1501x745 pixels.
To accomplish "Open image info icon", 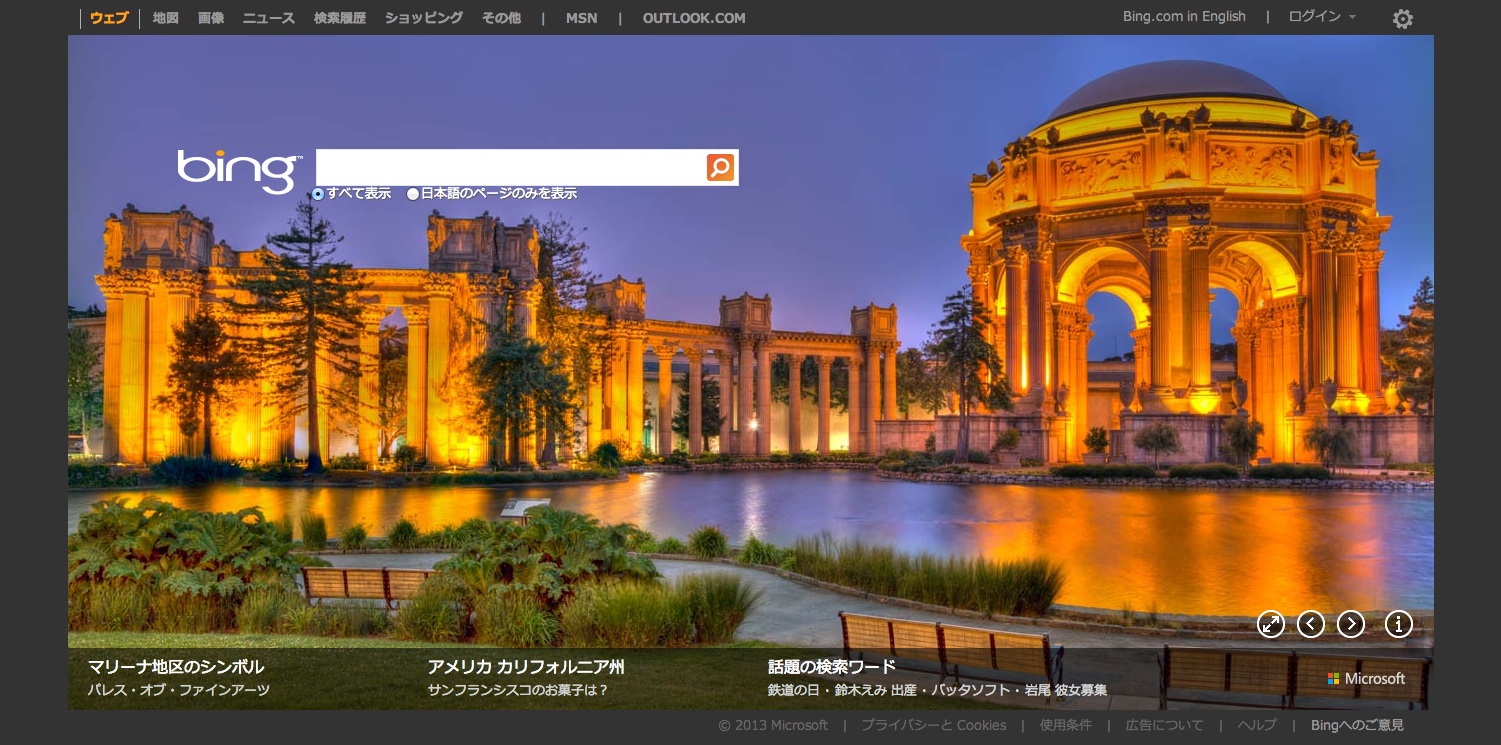I will tap(1398, 624).
